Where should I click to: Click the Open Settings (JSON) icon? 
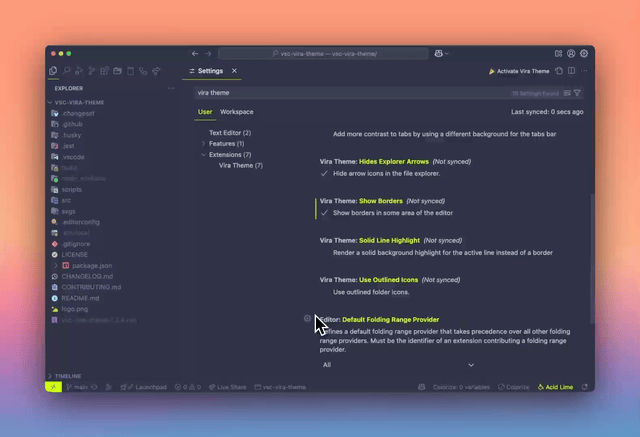559,71
